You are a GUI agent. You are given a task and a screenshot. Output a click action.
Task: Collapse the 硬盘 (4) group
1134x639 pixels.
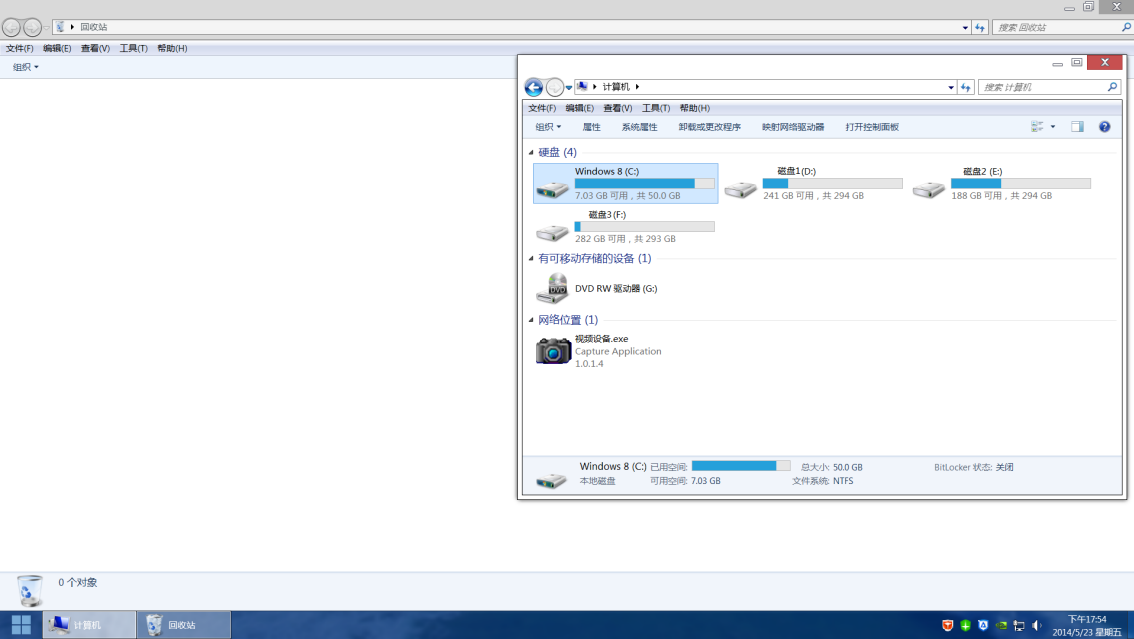click(531, 153)
